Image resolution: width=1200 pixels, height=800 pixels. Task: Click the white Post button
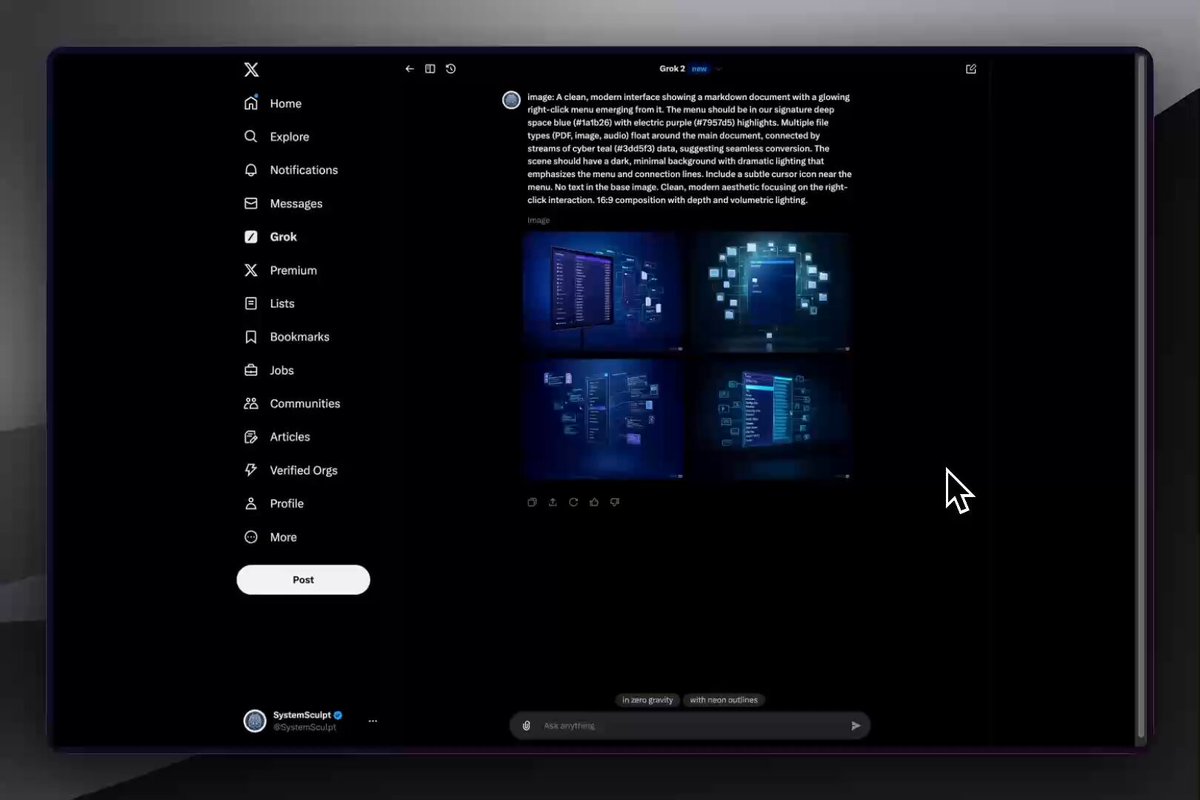(303, 580)
